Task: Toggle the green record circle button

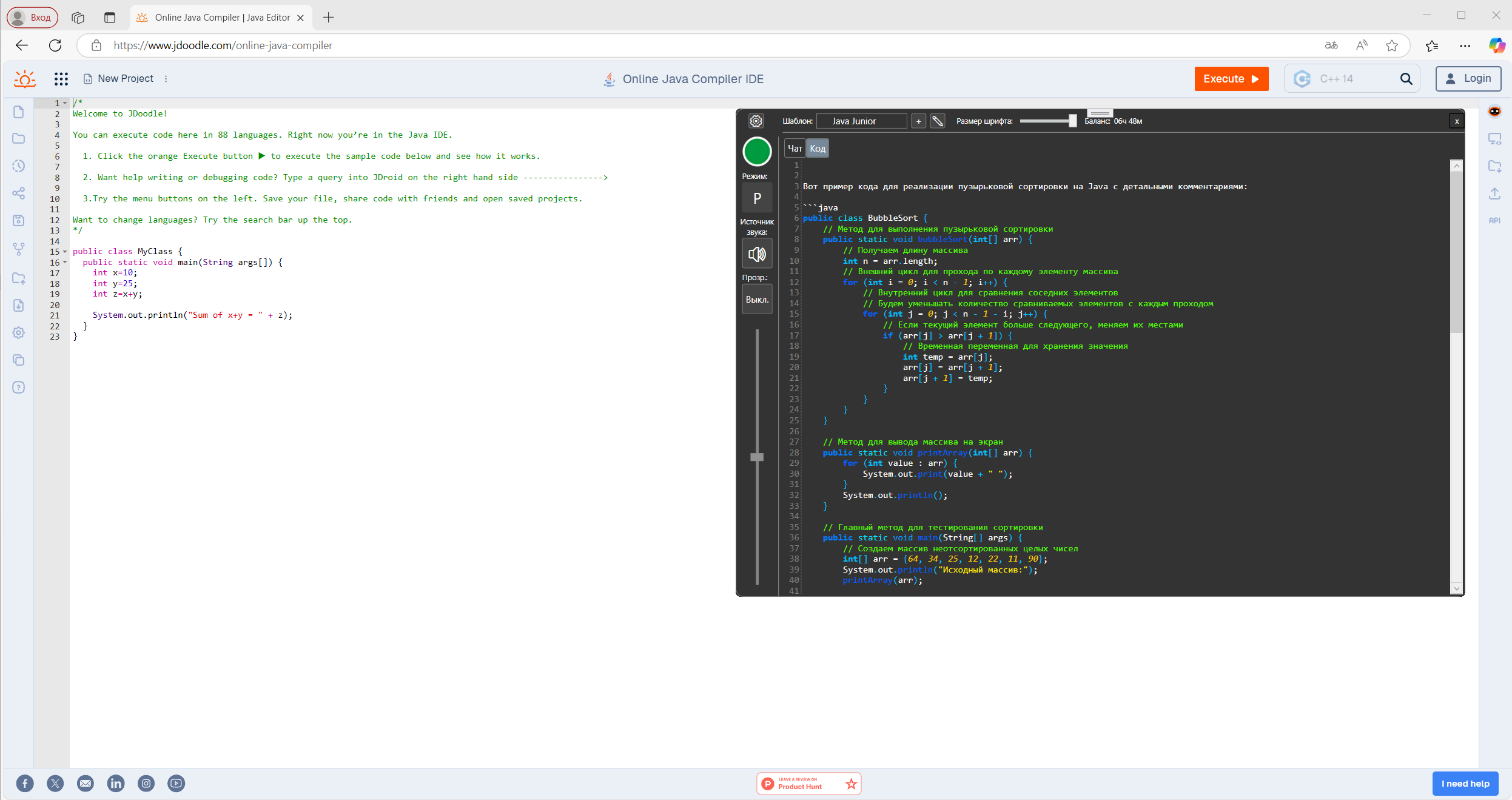Action: [757, 152]
